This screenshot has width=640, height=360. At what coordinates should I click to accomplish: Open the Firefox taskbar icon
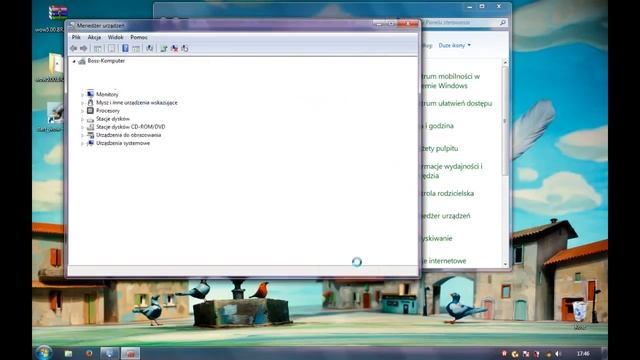tap(89, 353)
